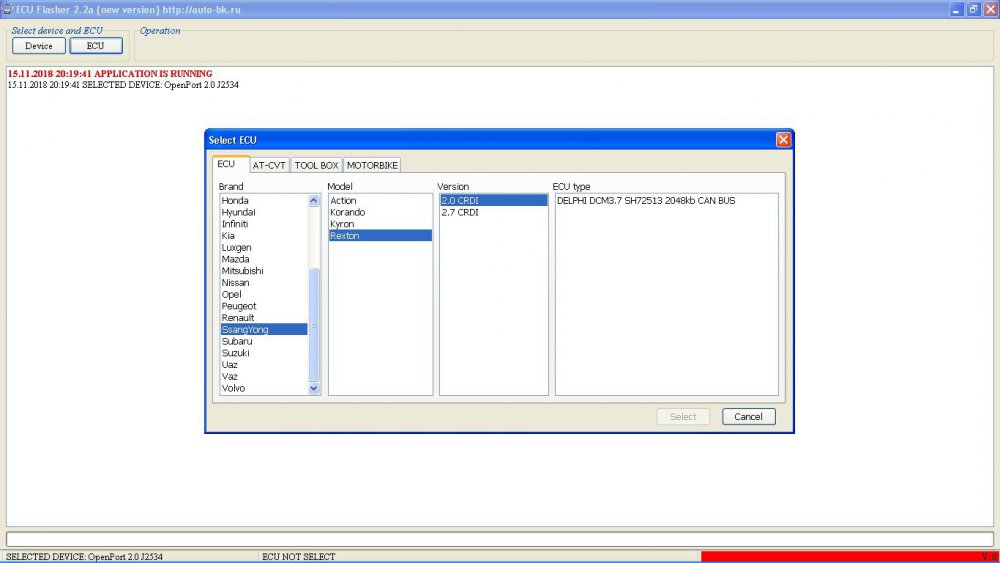Select Hyundai in the Brand list
Viewport: 1000px width, 563px height.
(x=239, y=213)
